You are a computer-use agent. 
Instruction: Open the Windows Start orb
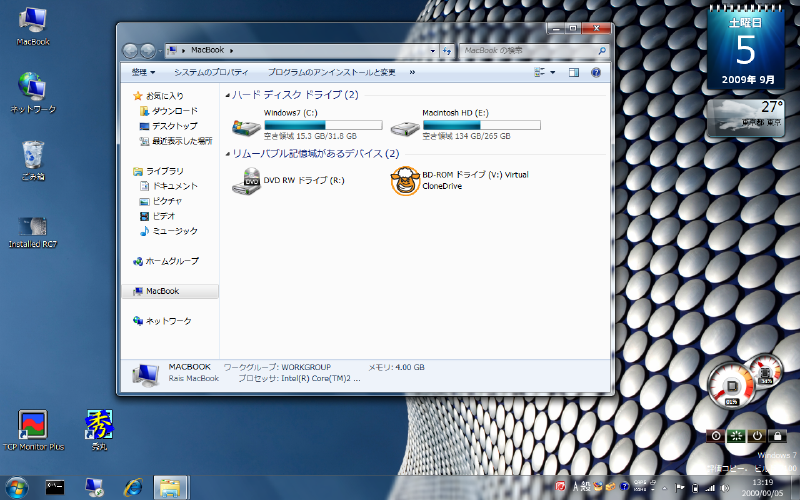click(16, 488)
